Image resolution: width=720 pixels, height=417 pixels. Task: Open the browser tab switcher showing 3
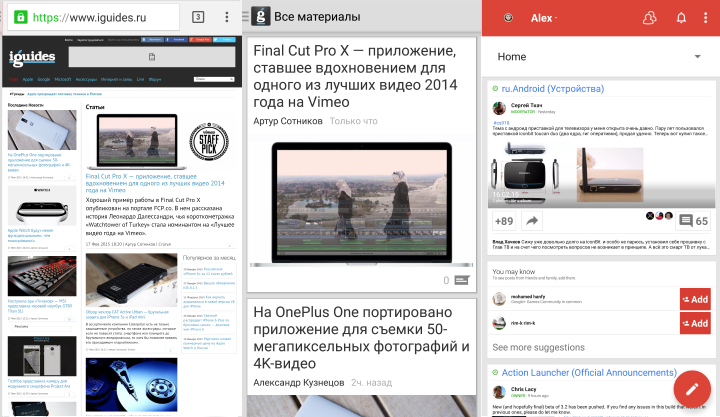(x=198, y=17)
